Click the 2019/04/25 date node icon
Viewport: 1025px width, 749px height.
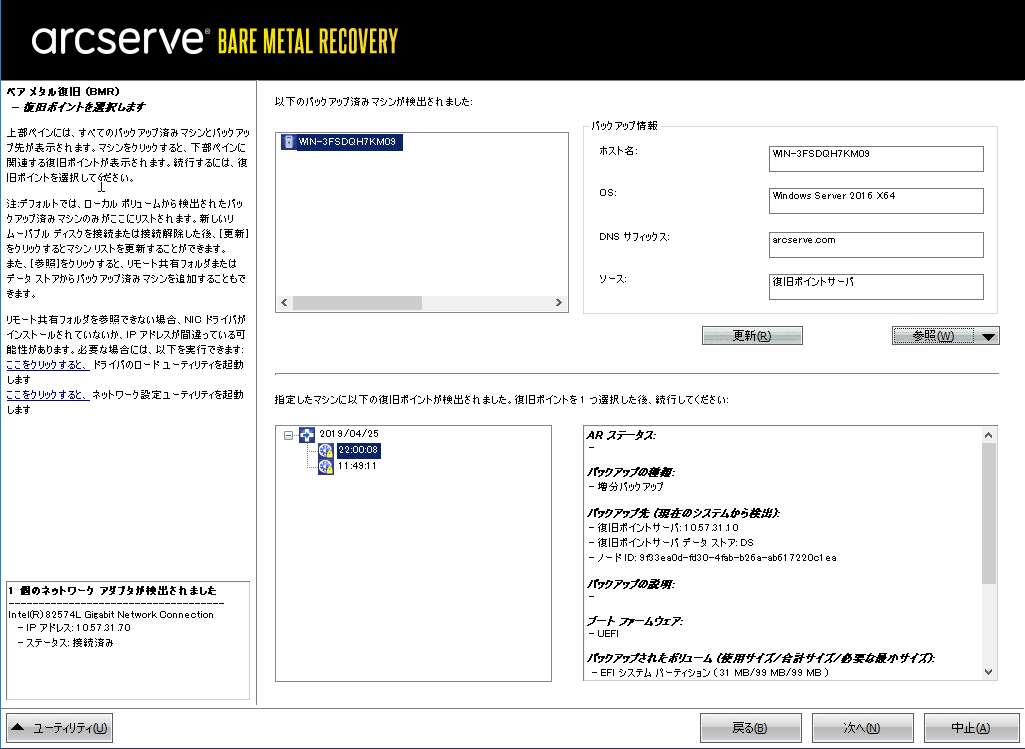(x=307, y=435)
